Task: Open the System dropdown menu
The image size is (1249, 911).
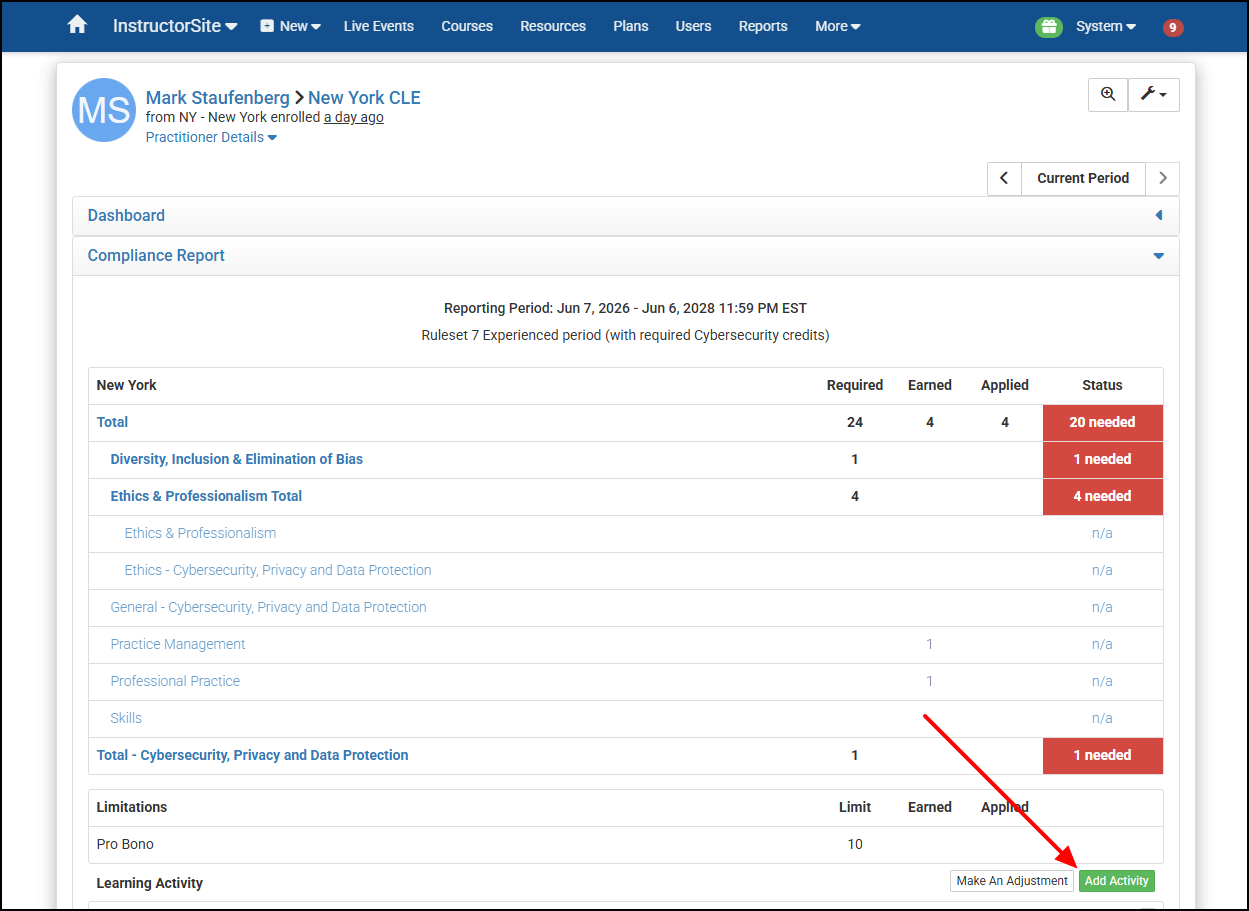Action: [x=1106, y=26]
